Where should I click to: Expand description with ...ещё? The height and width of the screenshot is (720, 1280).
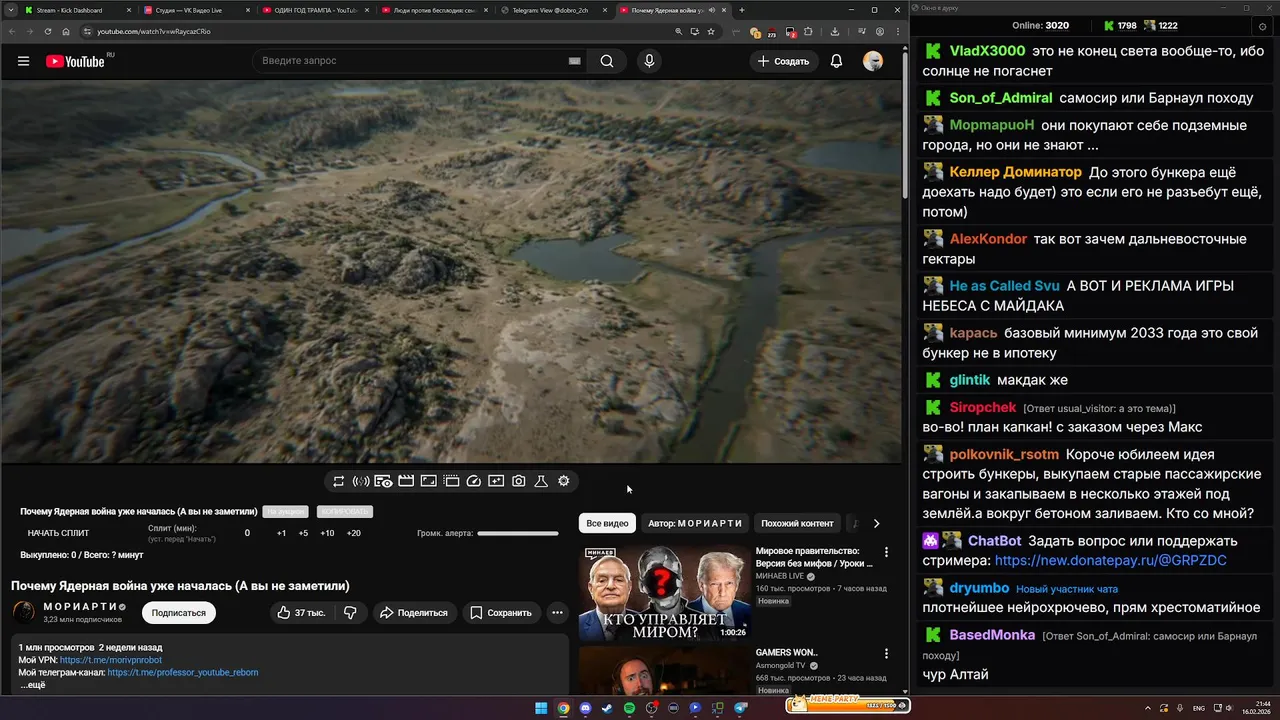pos(32,685)
